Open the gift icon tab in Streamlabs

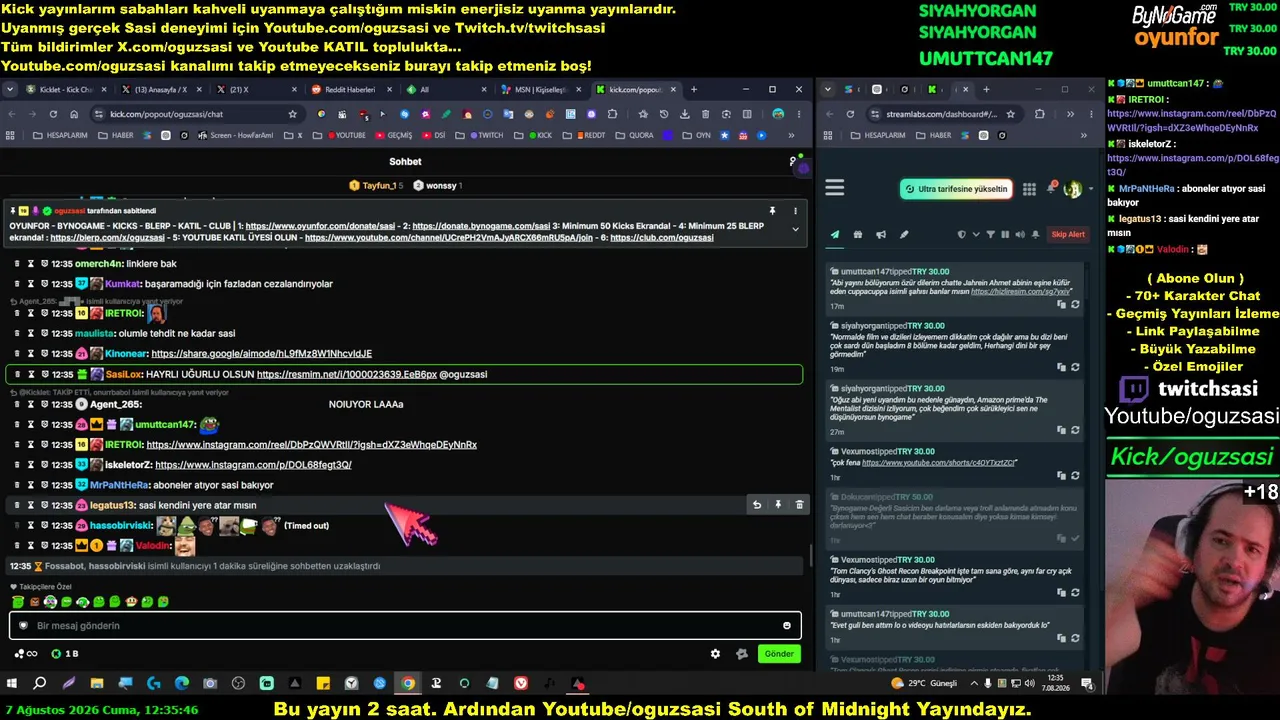click(x=858, y=235)
